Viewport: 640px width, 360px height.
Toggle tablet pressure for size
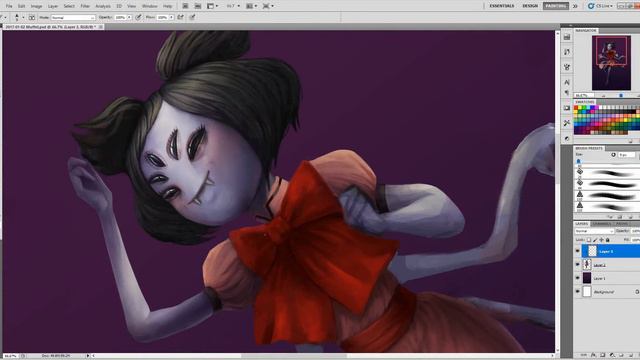click(192, 18)
